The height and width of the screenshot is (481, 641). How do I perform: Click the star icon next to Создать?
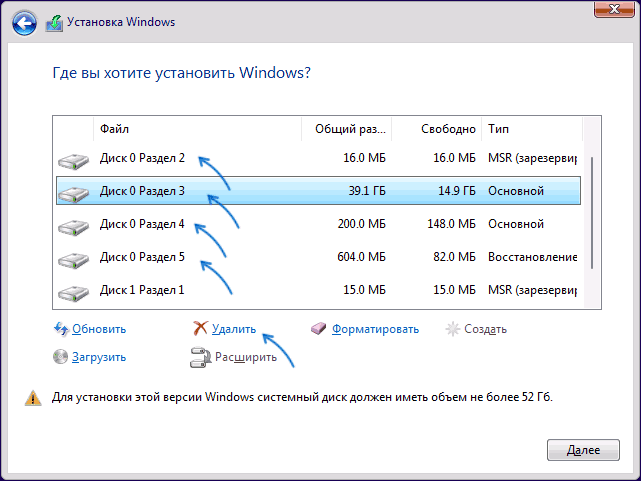452,329
